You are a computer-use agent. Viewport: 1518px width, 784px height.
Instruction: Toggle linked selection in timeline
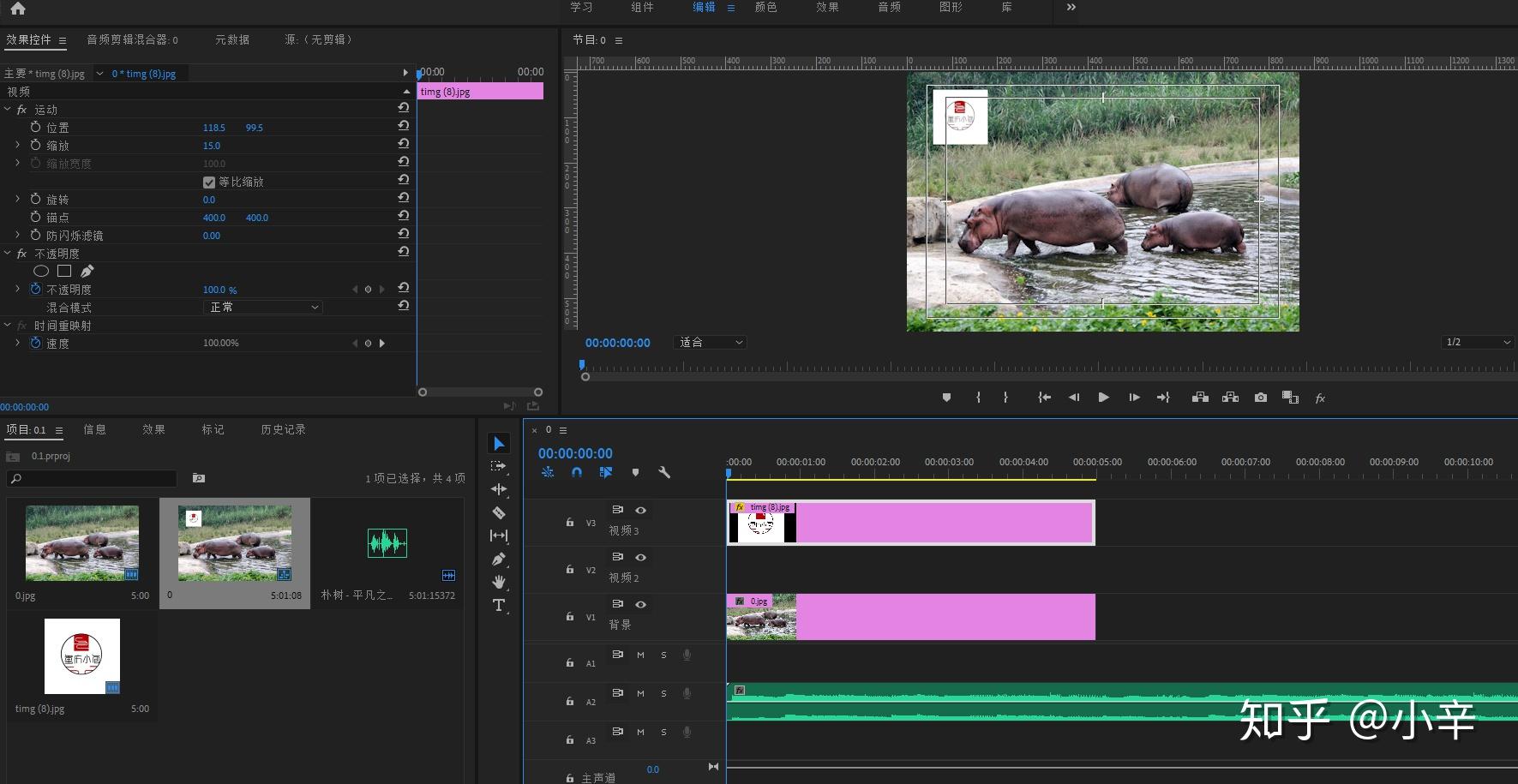tap(606, 472)
